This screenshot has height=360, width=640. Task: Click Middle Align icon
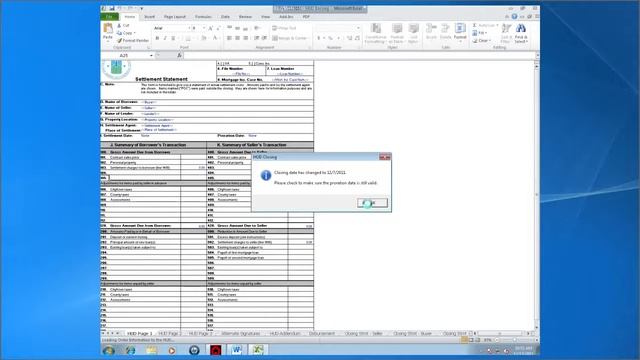[x=237, y=28]
